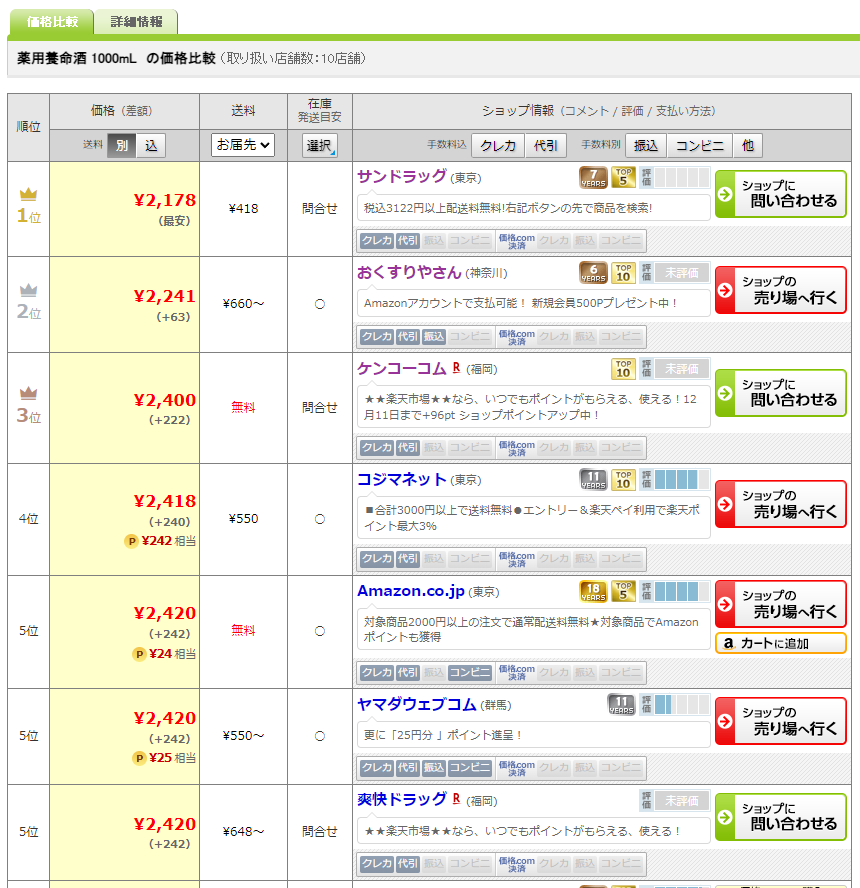Click the 11 YEARS badge for ヤマダウェブコム
This screenshot has height=888, width=860.
(621, 705)
